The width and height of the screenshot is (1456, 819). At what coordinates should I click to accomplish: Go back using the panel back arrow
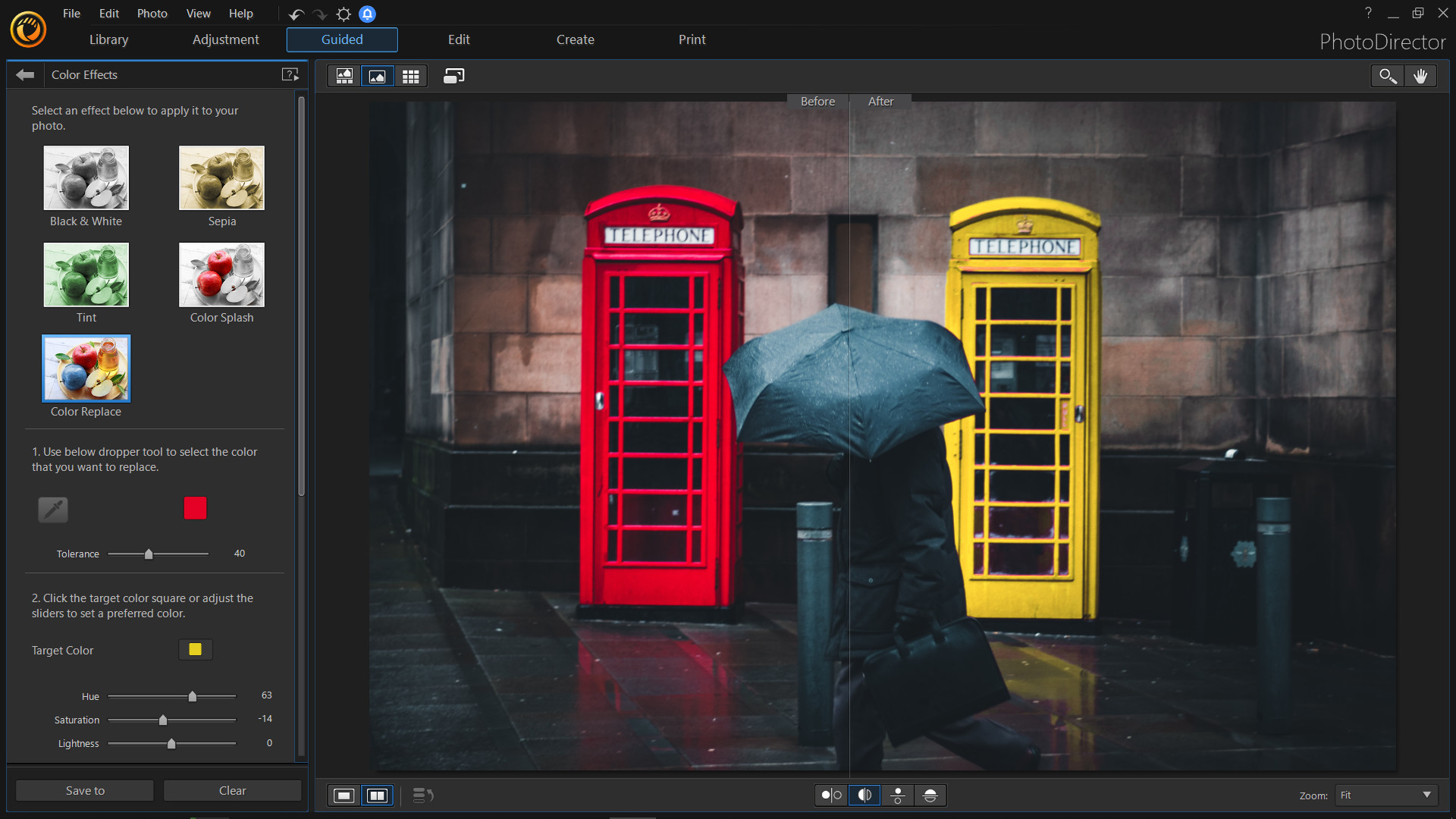(x=24, y=74)
